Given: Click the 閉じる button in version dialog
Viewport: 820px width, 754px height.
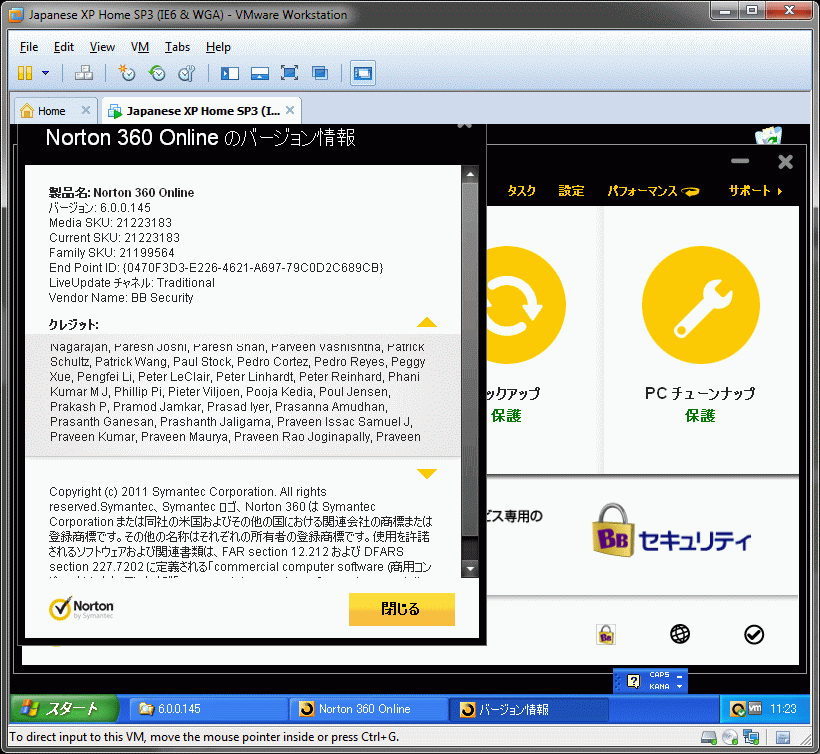Looking at the screenshot, I should (402, 609).
